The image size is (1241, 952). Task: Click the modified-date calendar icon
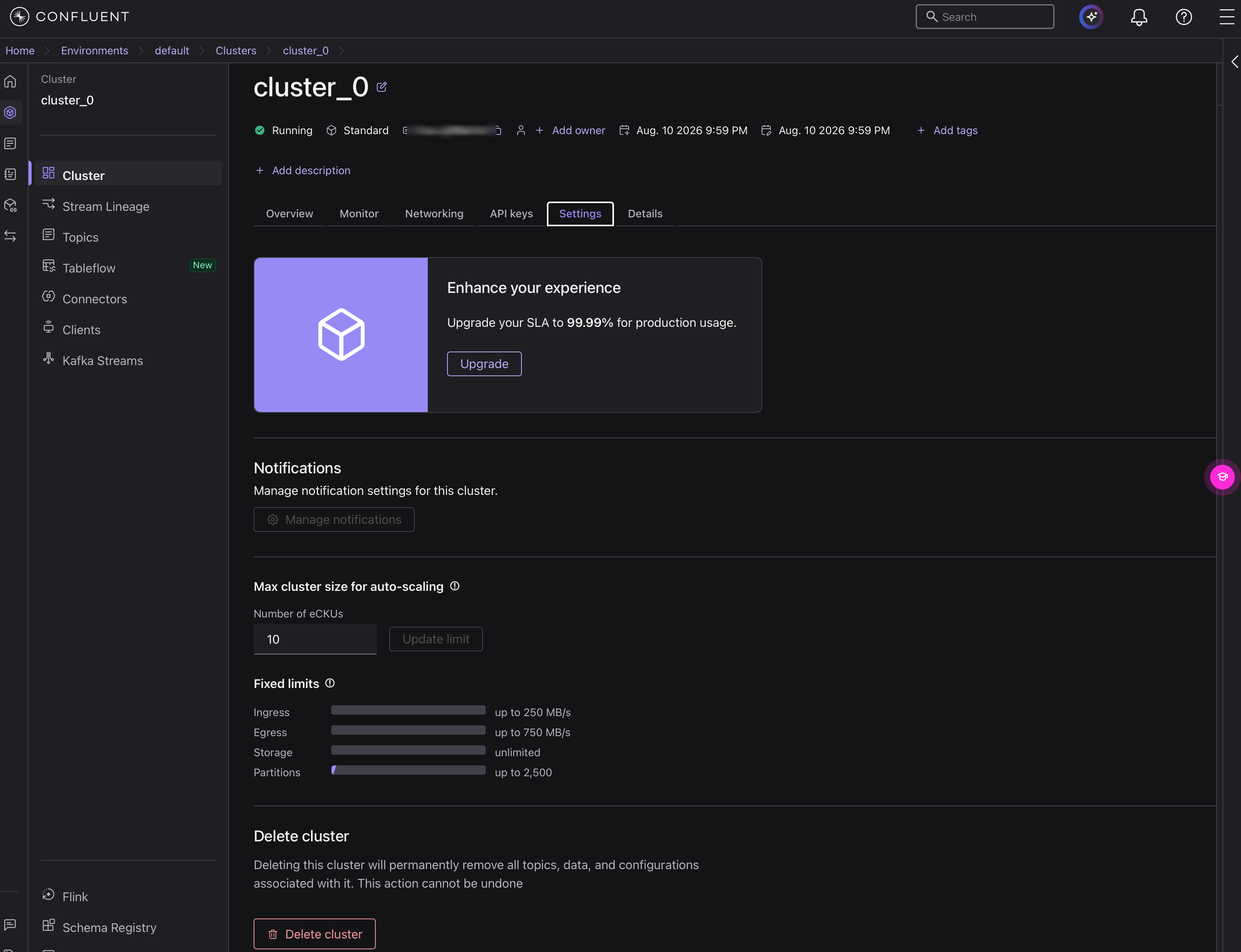[x=766, y=130]
